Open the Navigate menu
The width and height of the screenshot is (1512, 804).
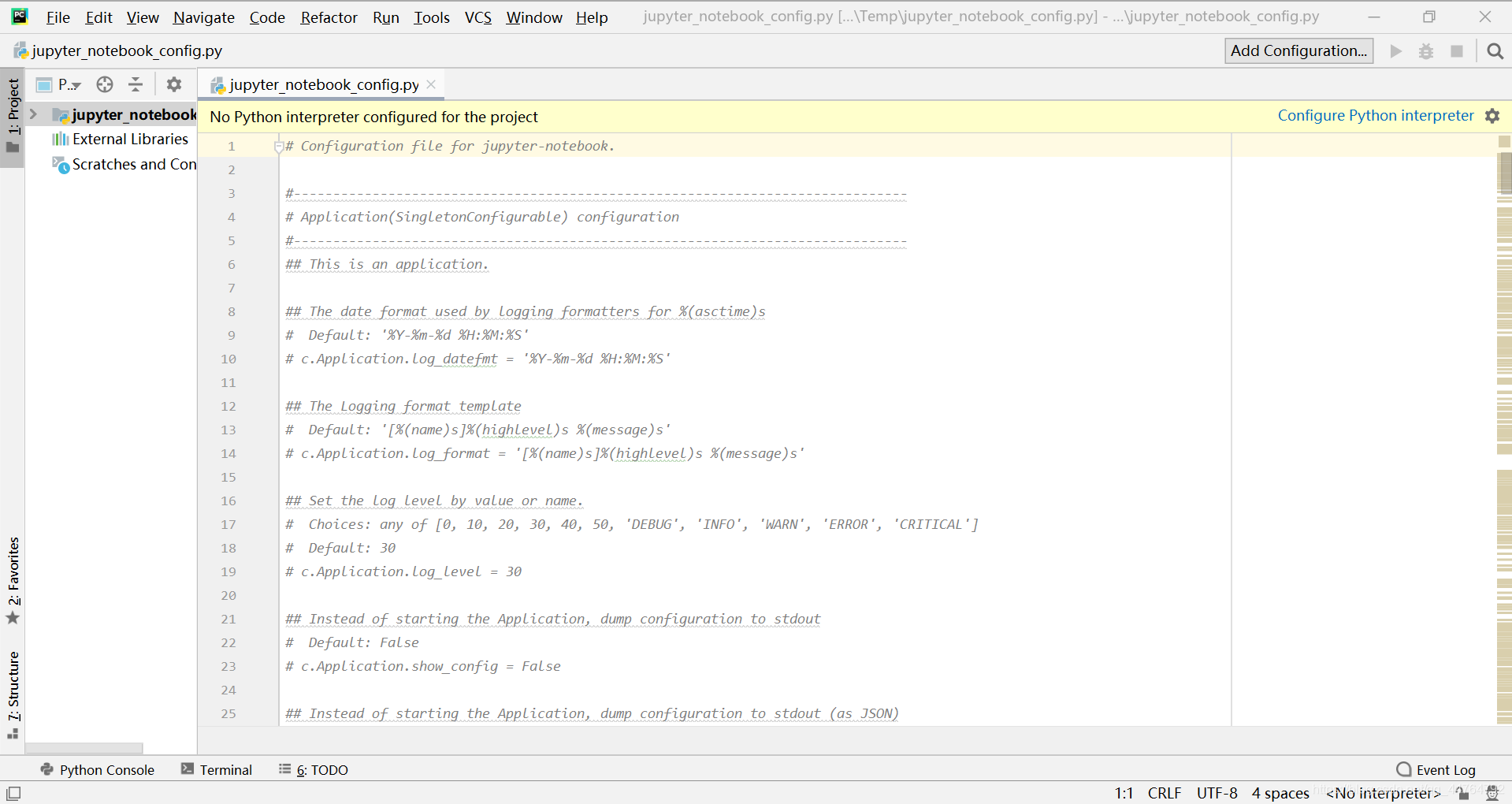pyautogui.click(x=204, y=17)
